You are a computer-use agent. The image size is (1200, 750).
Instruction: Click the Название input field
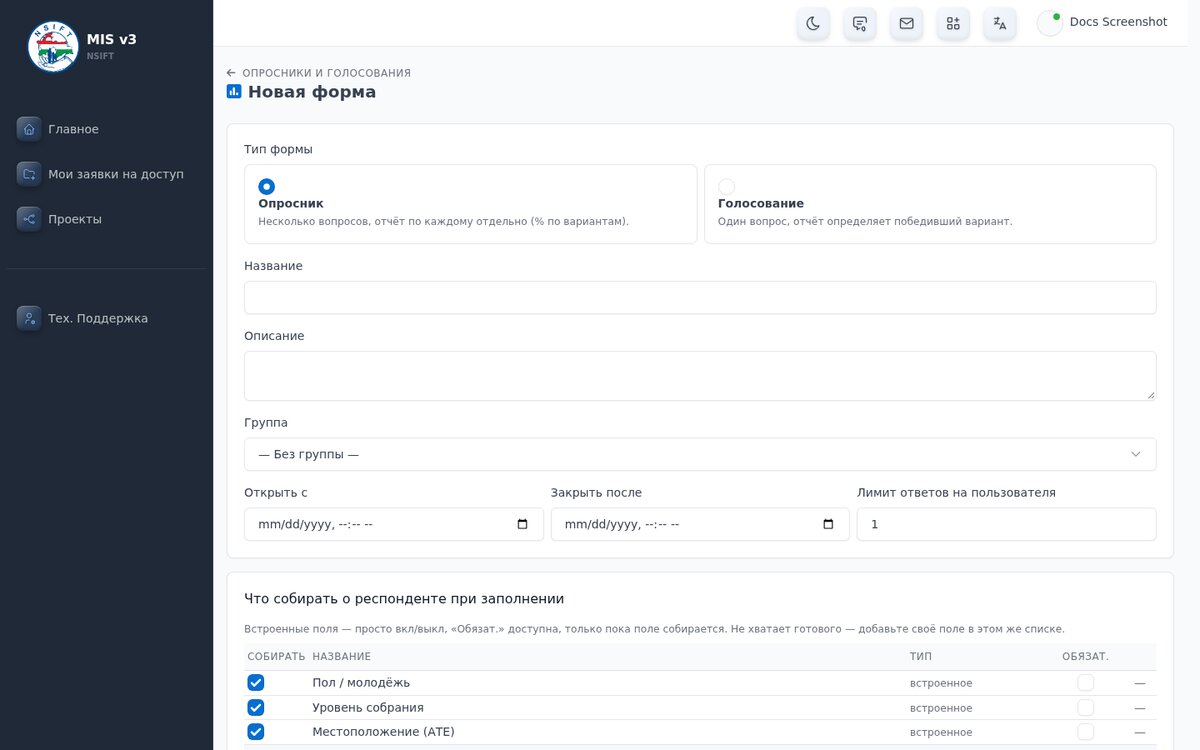click(700, 297)
